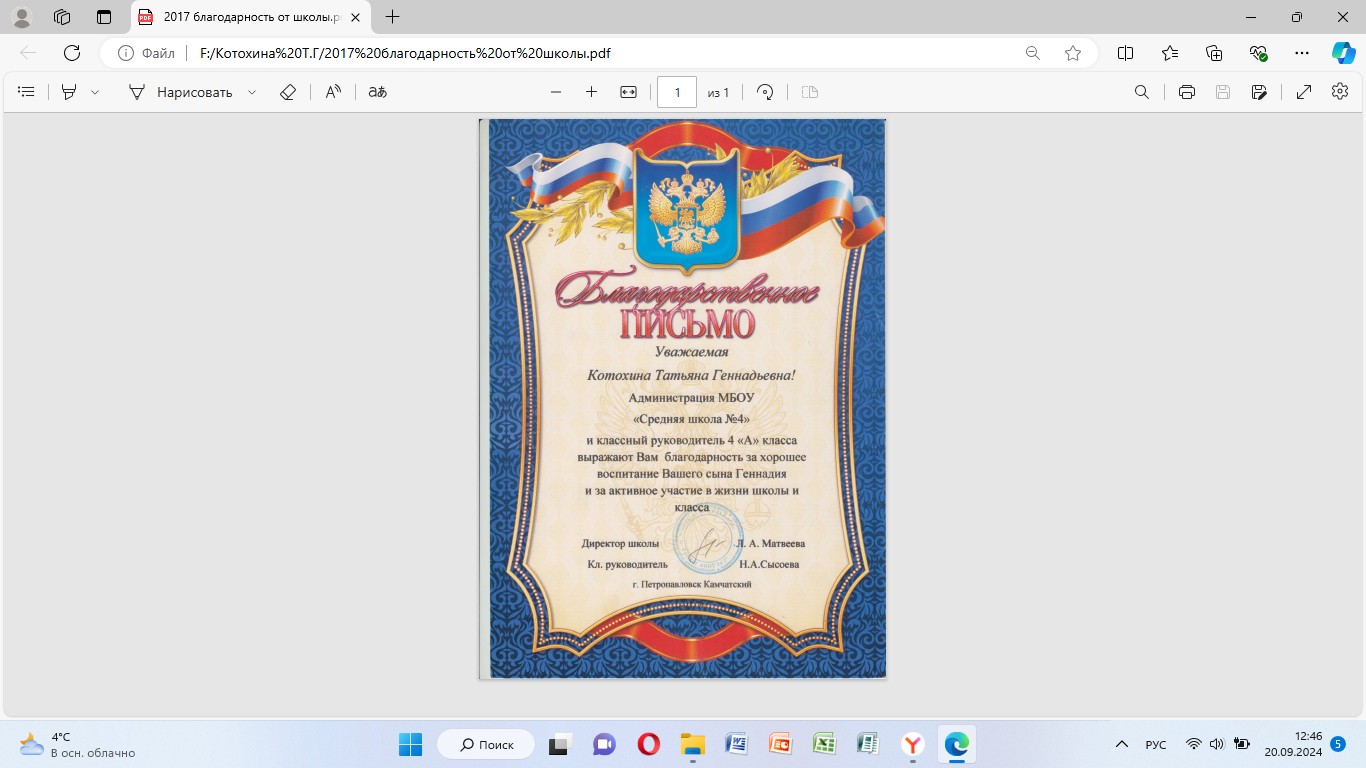The height and width of the screenshot is (768, 1366).
Task: Close the 2017 благодарность PDF tab
Action: (355, 17)
